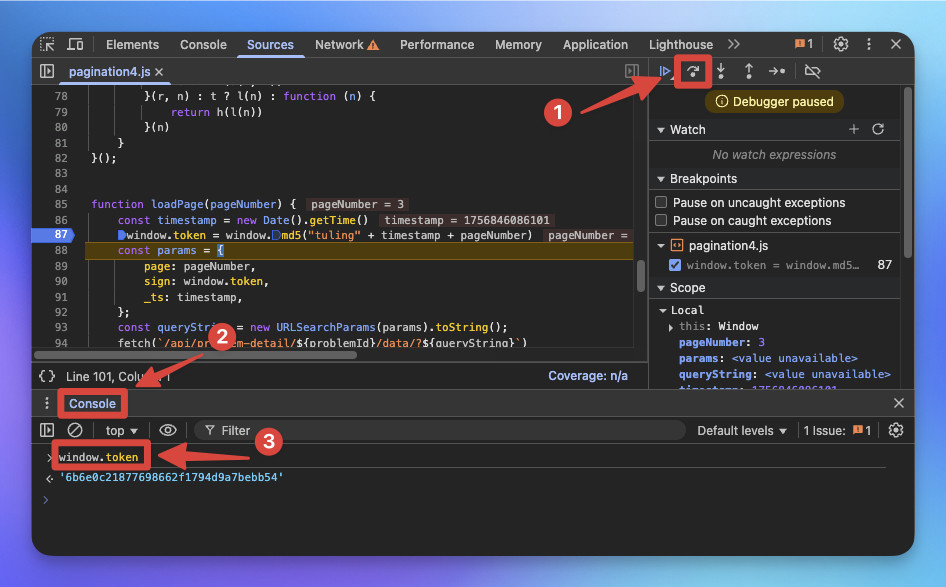Enable Pause on uncaught exceptions
The image size is (946, 587).
(661, 202)
